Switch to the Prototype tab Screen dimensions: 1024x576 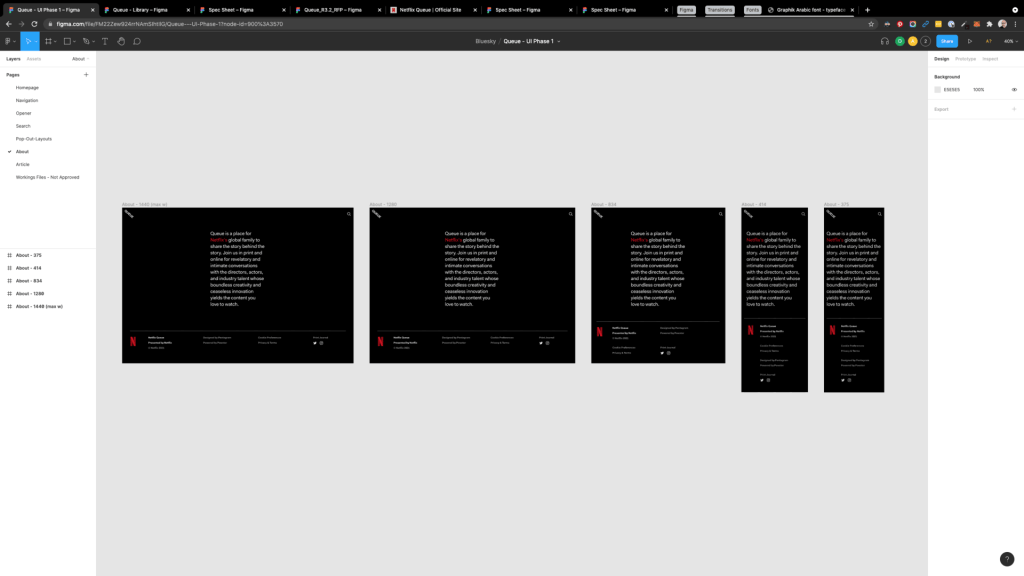[965, 59]
